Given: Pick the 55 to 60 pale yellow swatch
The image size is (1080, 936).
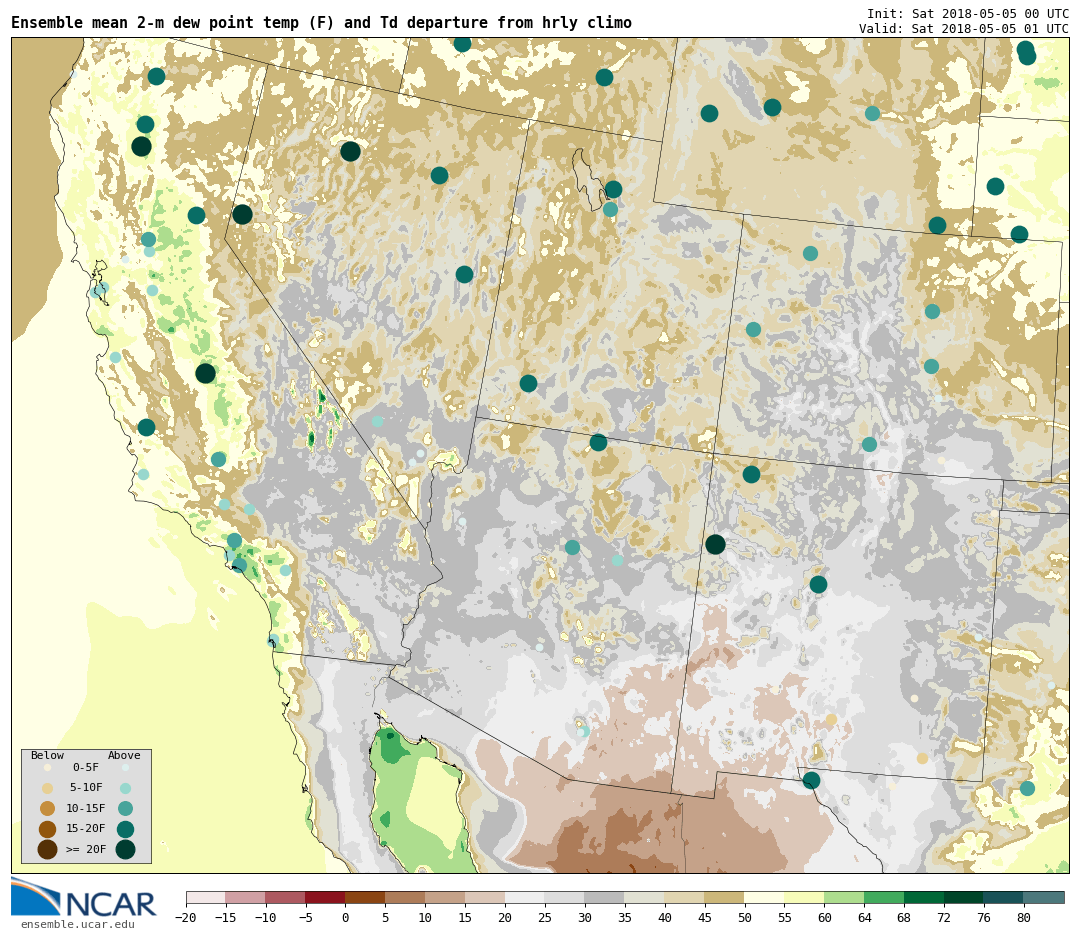Looking at the screenshot, I should click(x=805, y=897).
